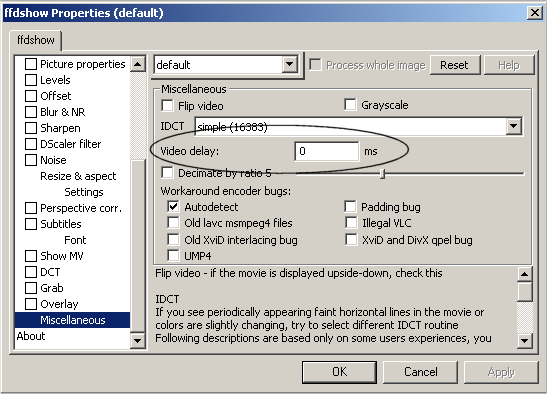The image size is (547, 394).
Task: Select the ffdshow tab
Action: point(36,40)
